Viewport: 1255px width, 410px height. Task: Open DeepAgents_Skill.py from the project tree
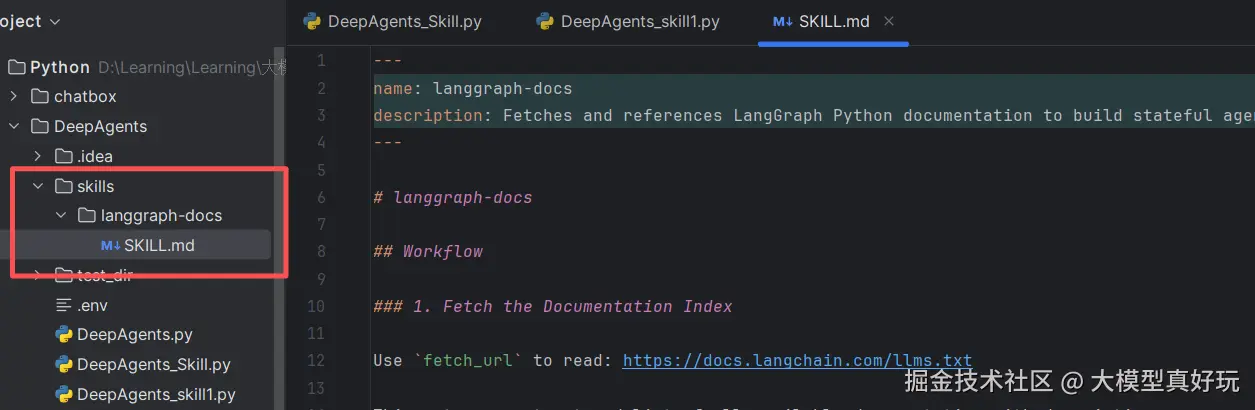pos(153,365)
